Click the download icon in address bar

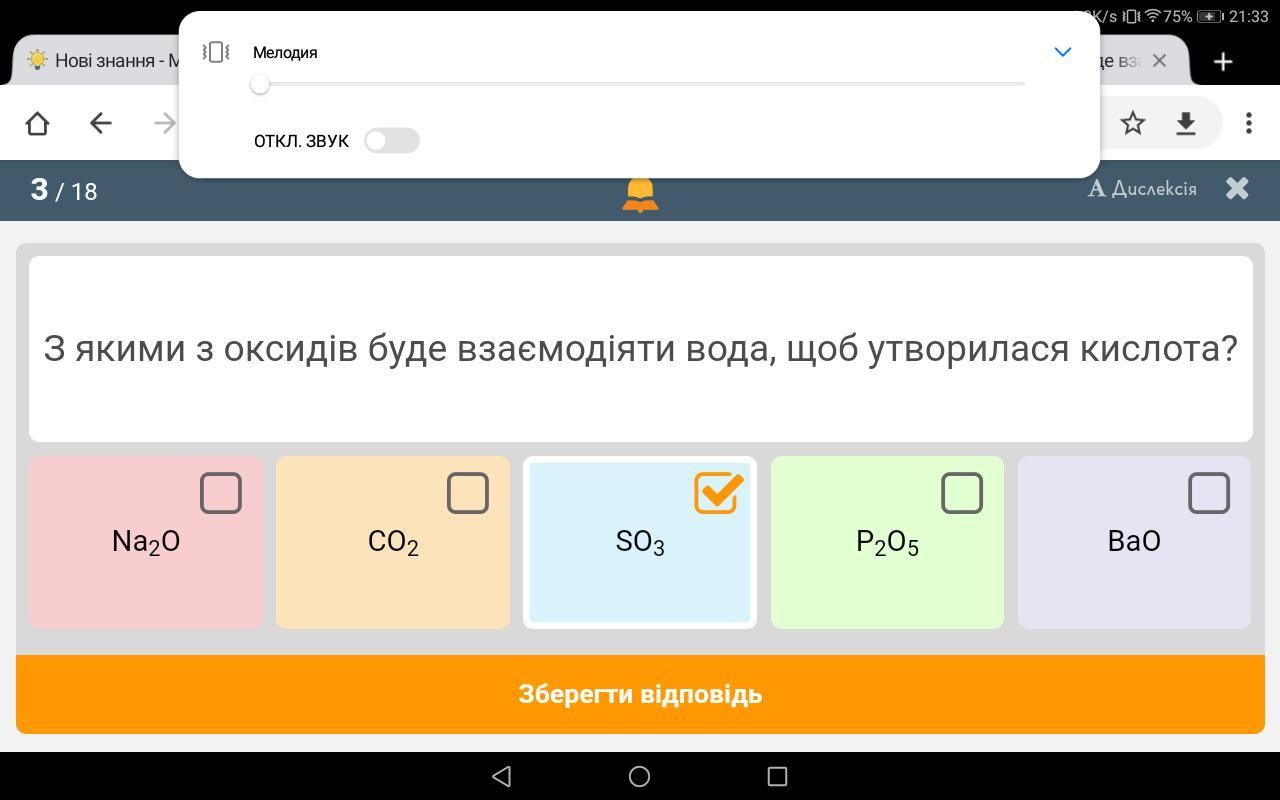[1186, 123]
